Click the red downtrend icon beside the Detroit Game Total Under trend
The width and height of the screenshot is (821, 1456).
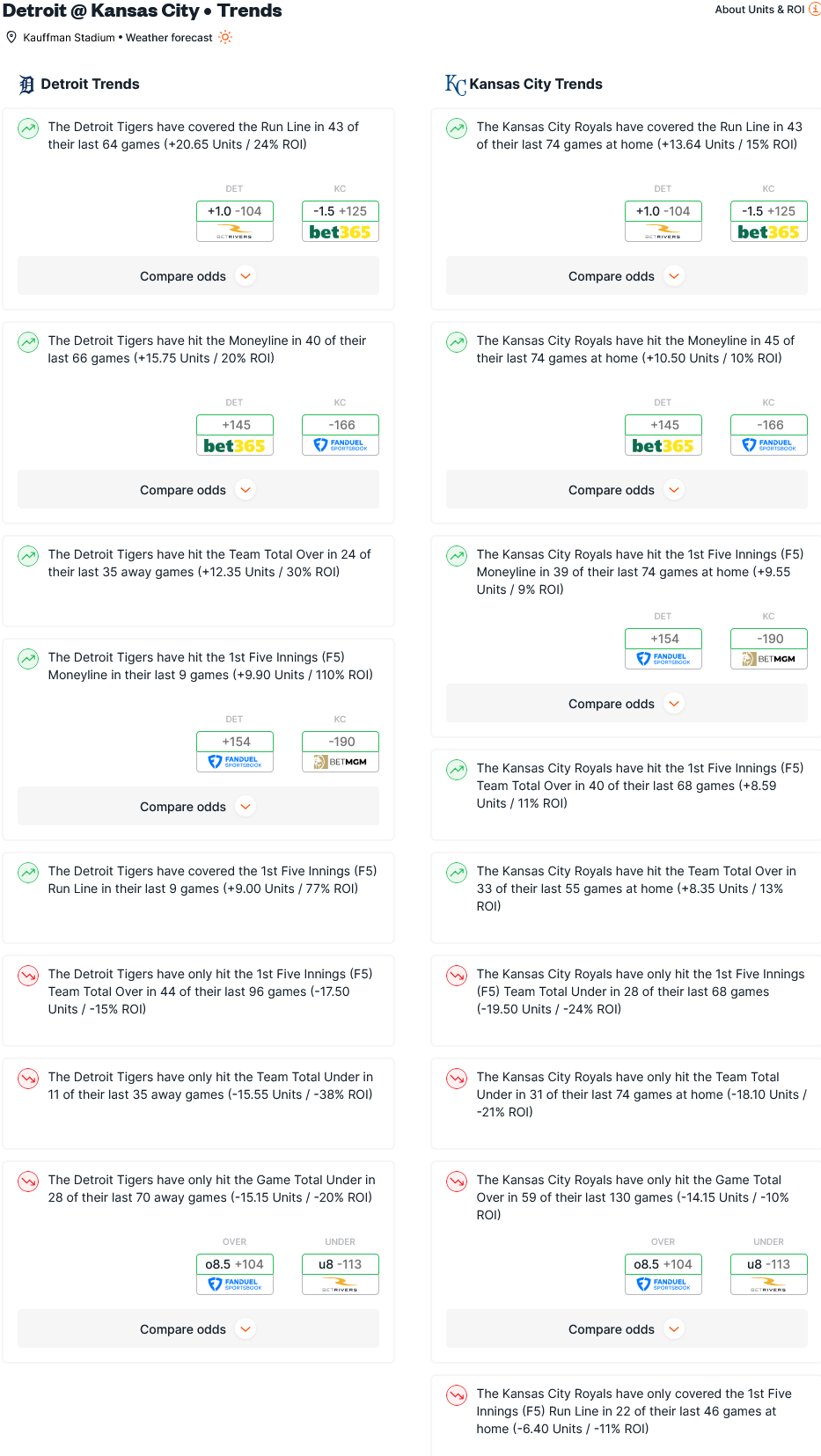click(28, 1182)
